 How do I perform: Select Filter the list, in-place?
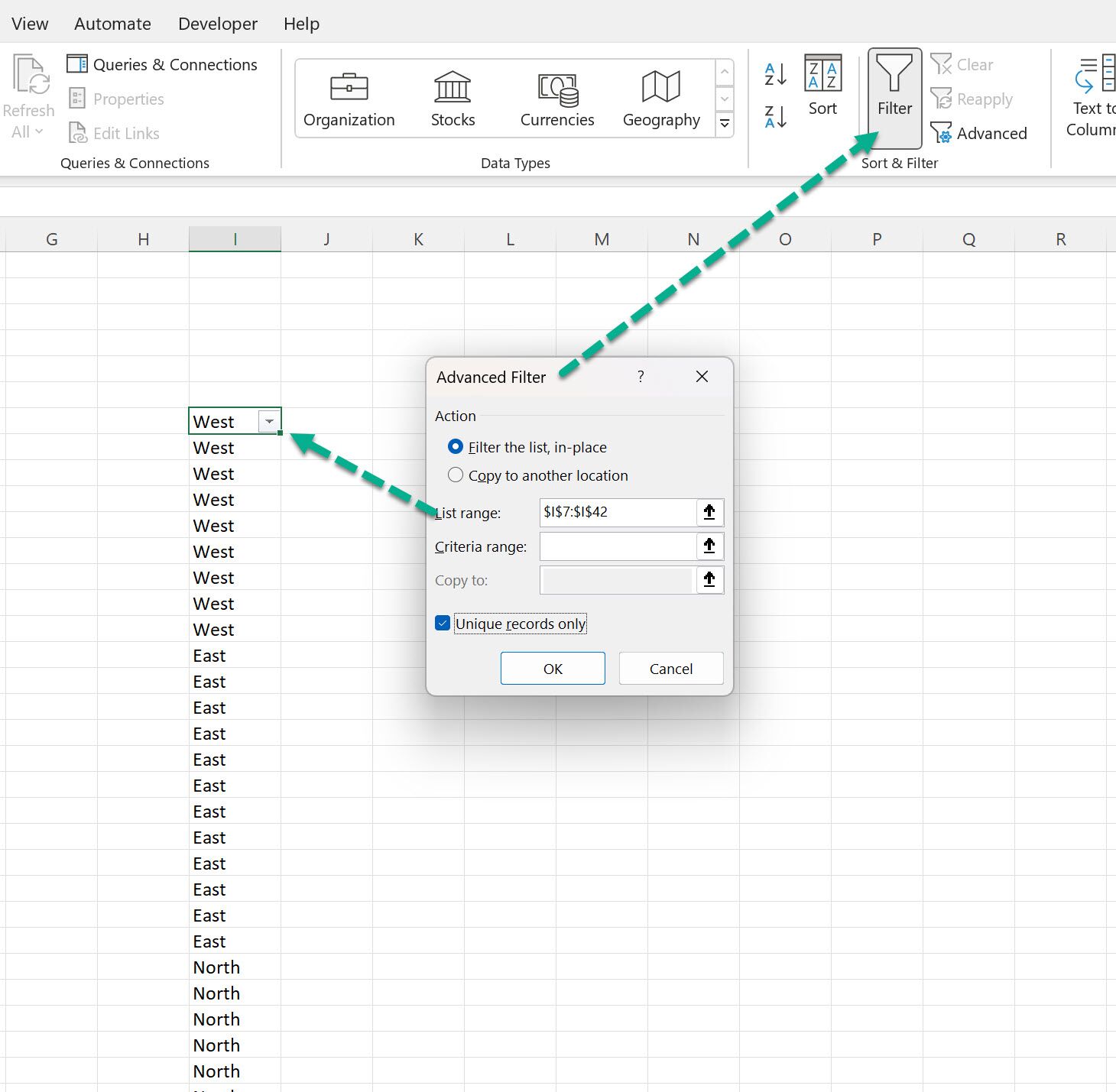click(456, 447)
